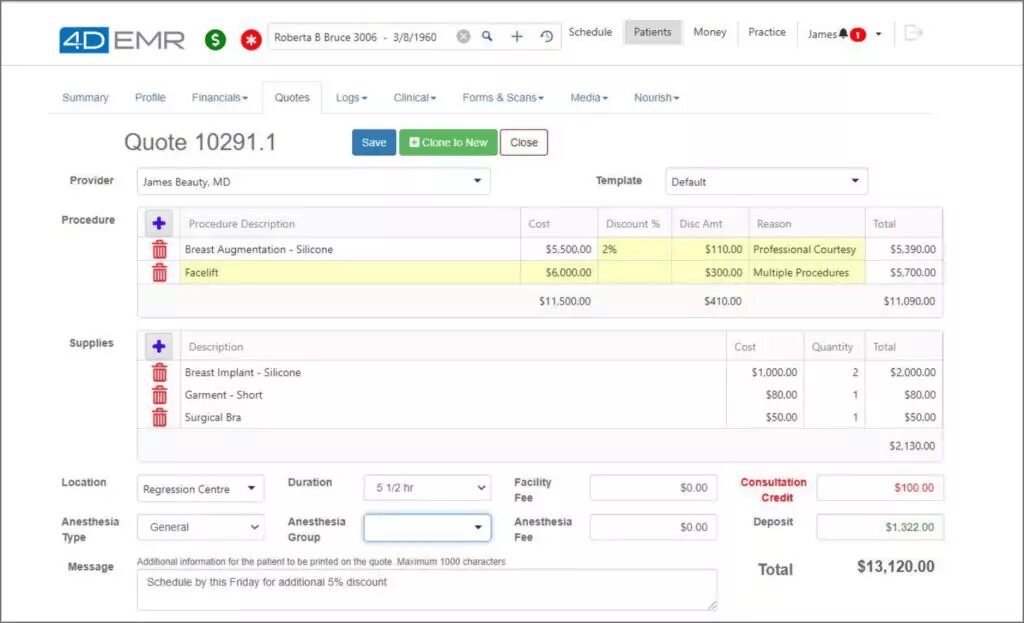The width and height of the screenshot is (1024, 623).
Task: Open the Anesthesia Group dropdown
Action: click(x=427, y=527)
